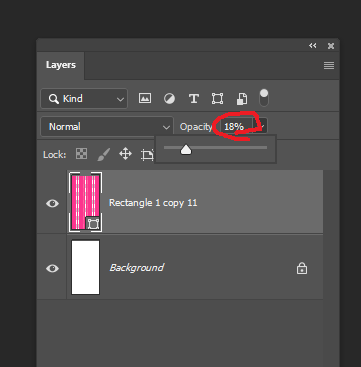Screen dimensions: 361x367
Task: Click the Background layer lock icon
Action: [302, 268]
